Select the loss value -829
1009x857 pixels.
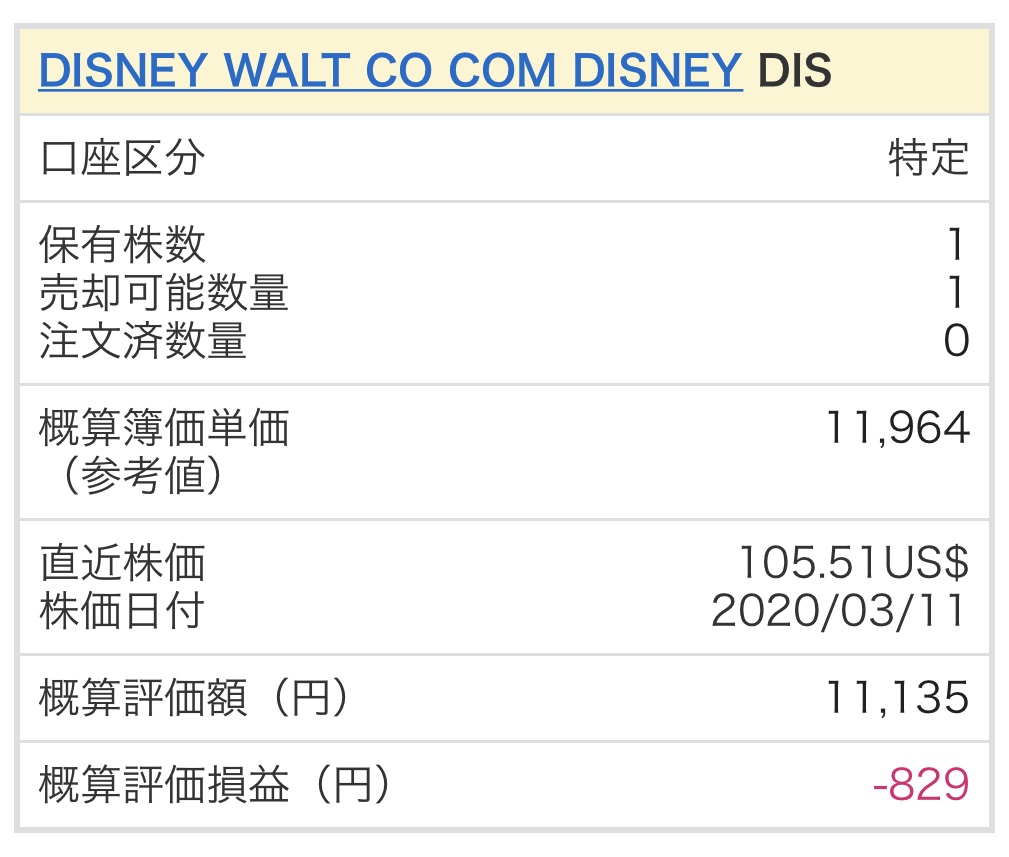[x=921, y=786]
